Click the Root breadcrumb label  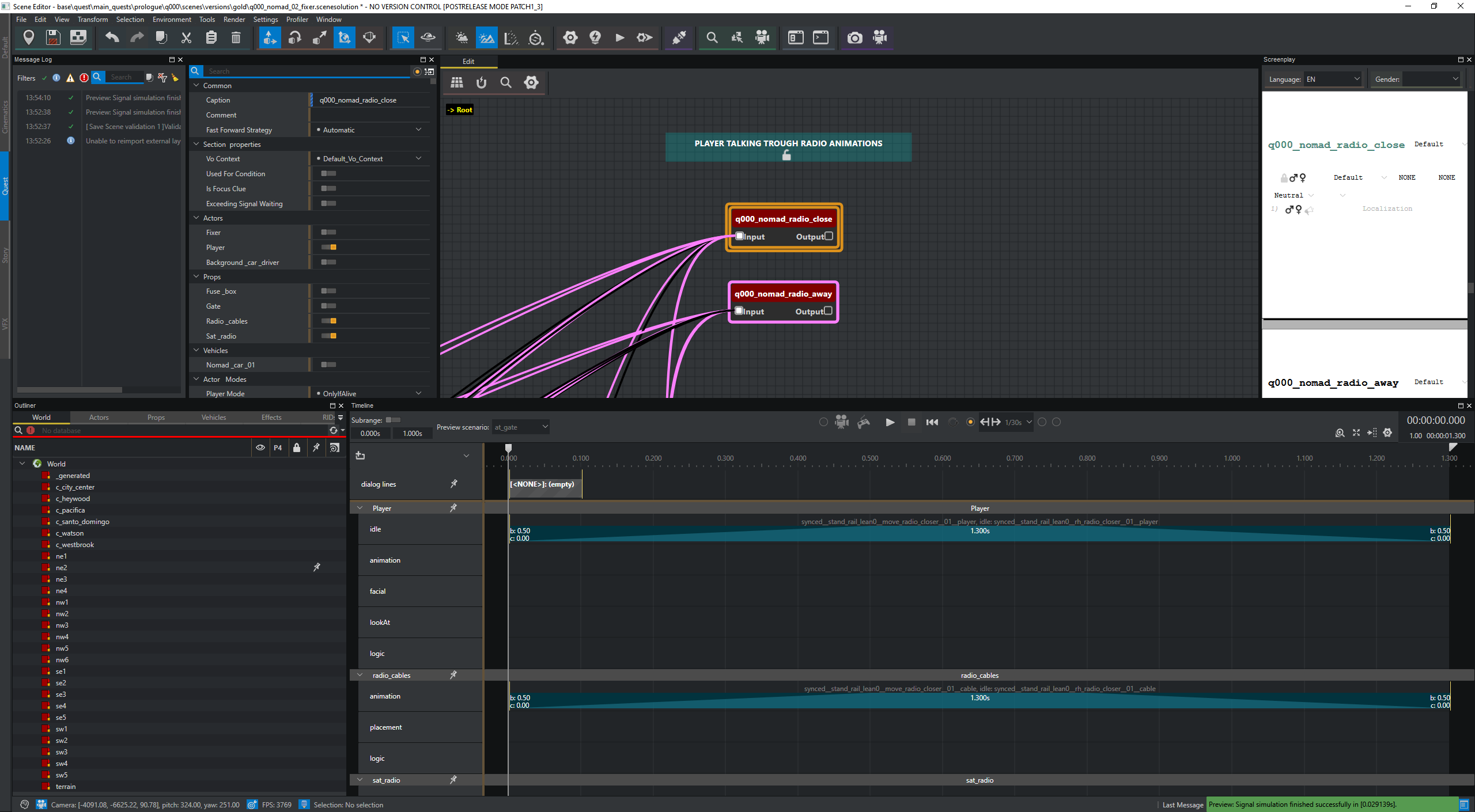(460, 109)
